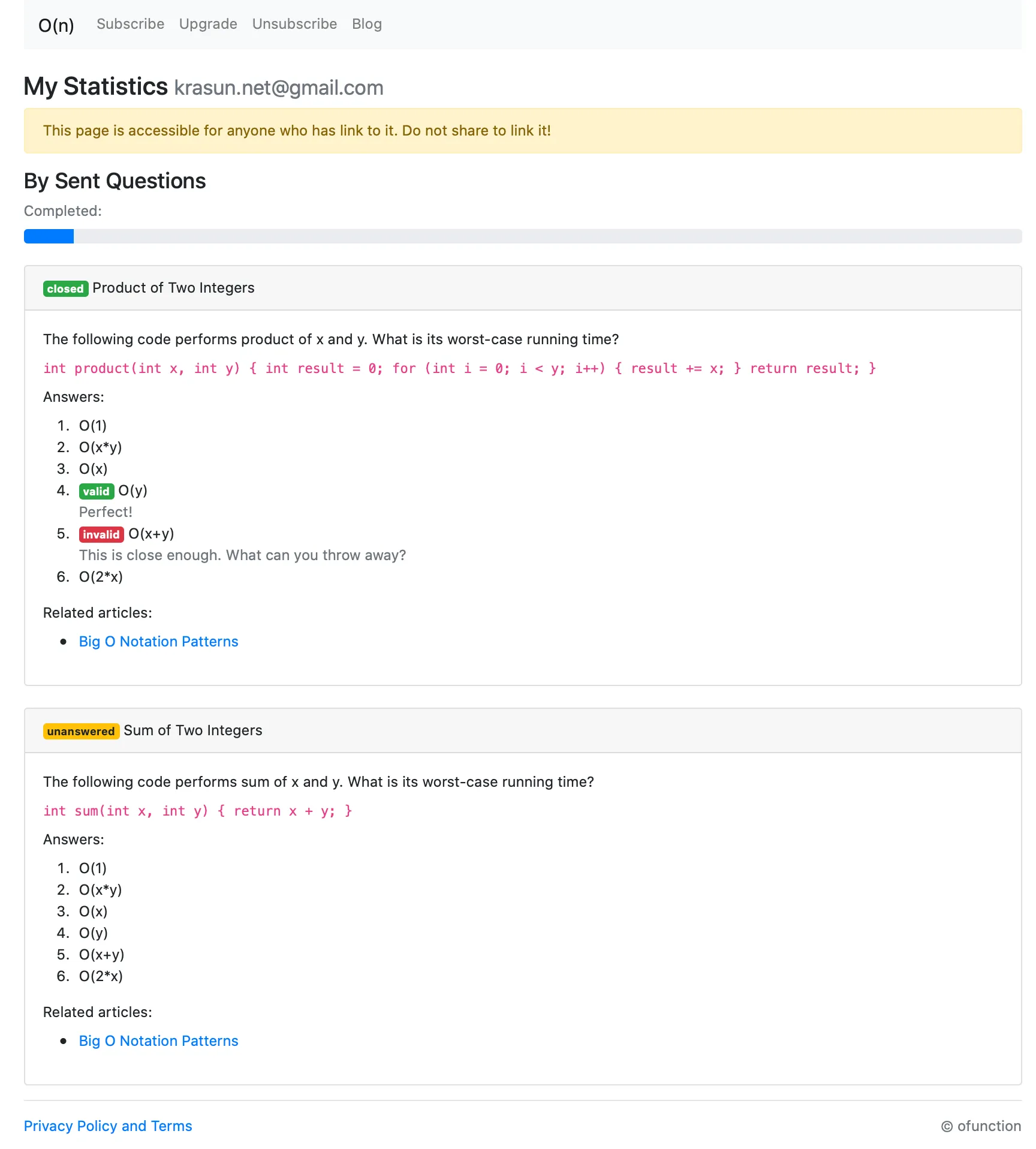Open Privacy Policy and Terms link
Viewport: 1036px width, 1149px height.
pos(108,1126)
